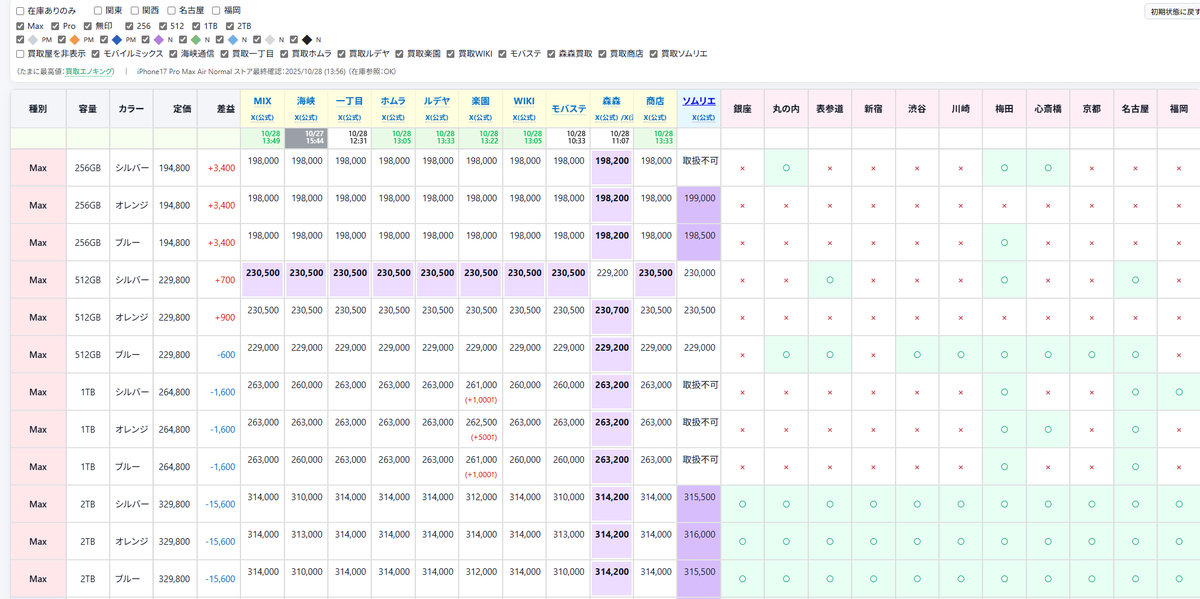The height and width of the screenshot is (599, 1200).
Task: Tick the 名古屋 region checkbox
Action: click(172, 11)
